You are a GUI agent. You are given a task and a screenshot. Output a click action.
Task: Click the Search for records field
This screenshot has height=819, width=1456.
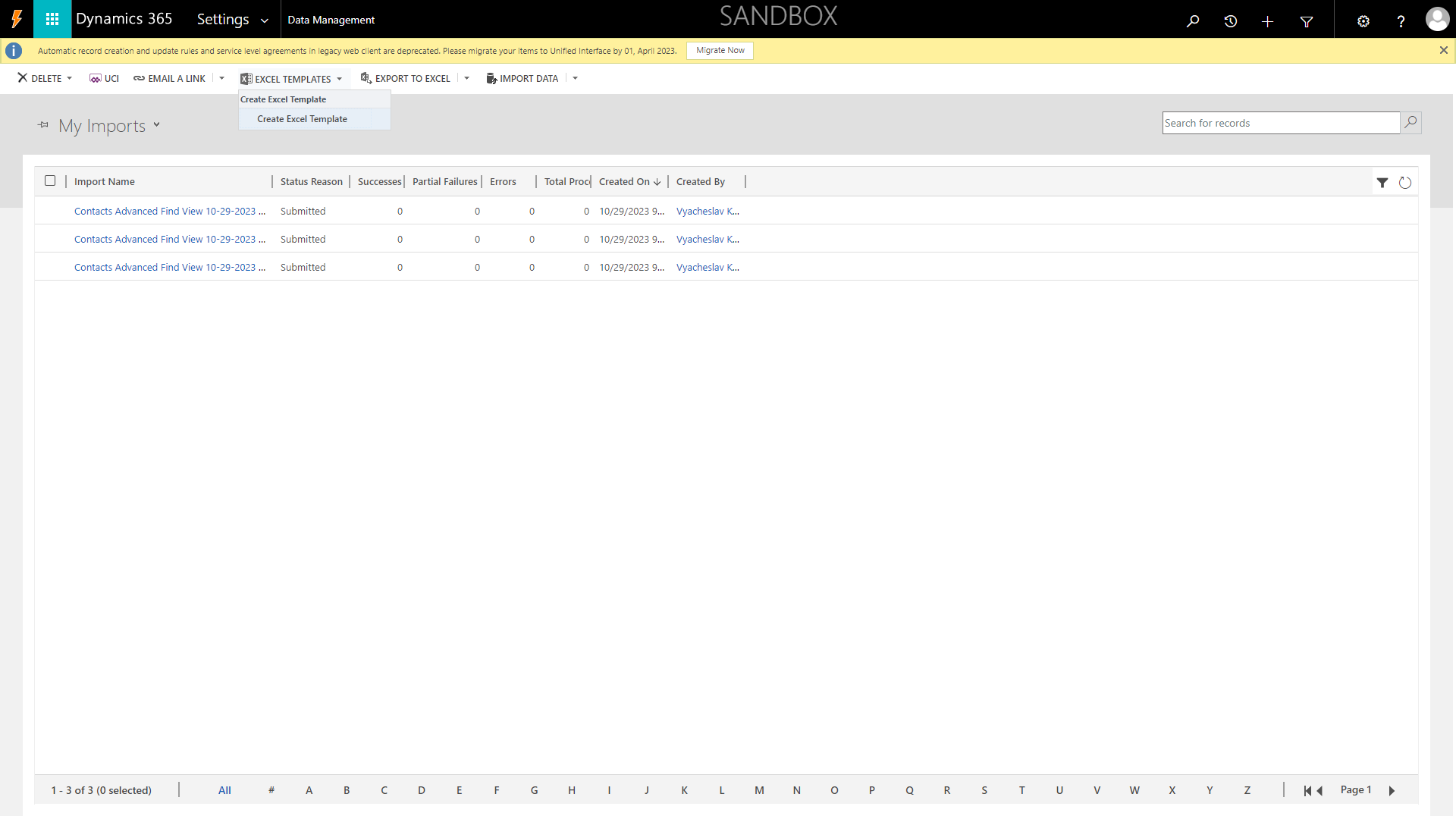tap(1281, 123)
